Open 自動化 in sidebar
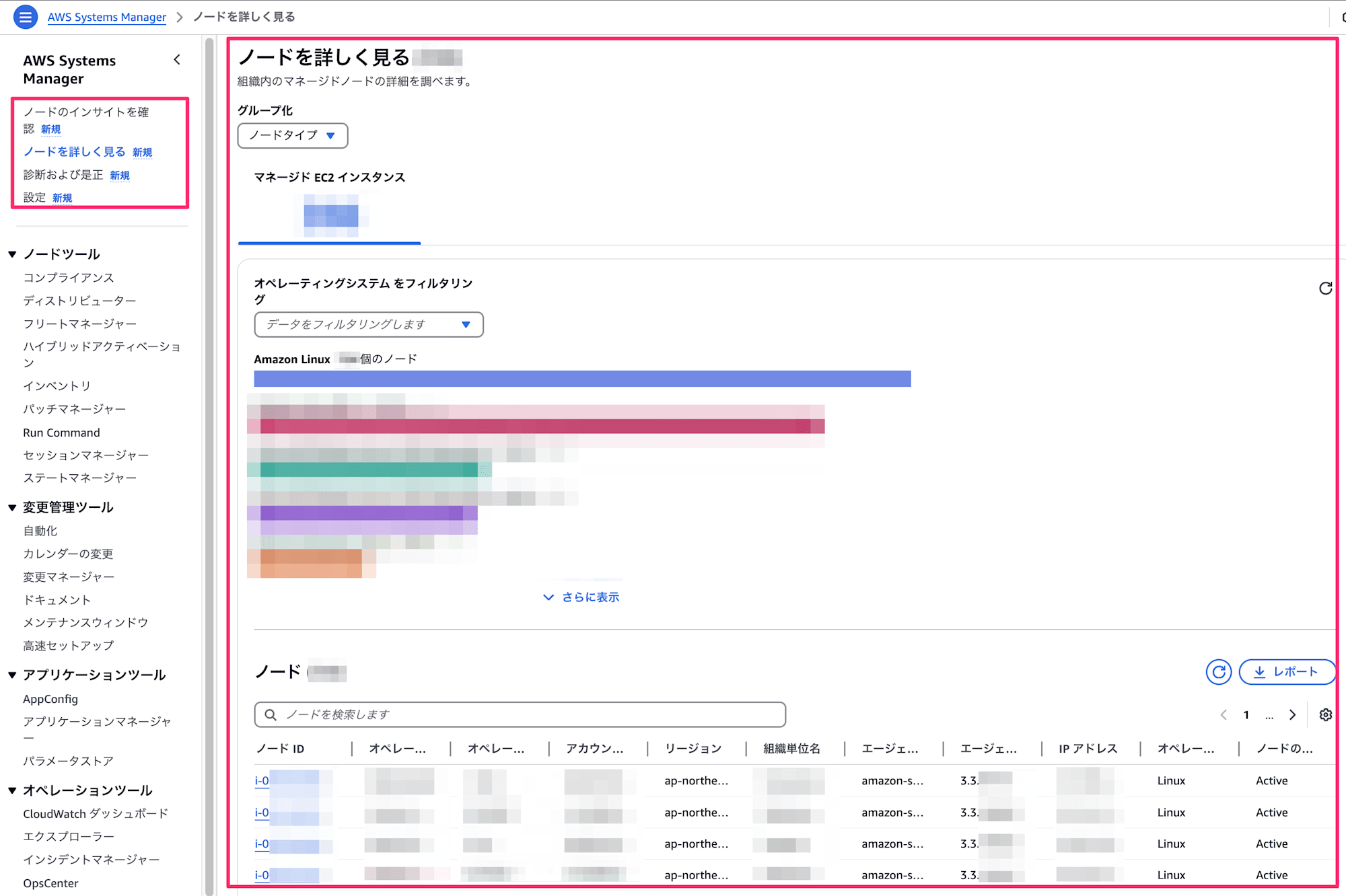This screenshot has width=1346, height=896. click(x=40, y=531)
